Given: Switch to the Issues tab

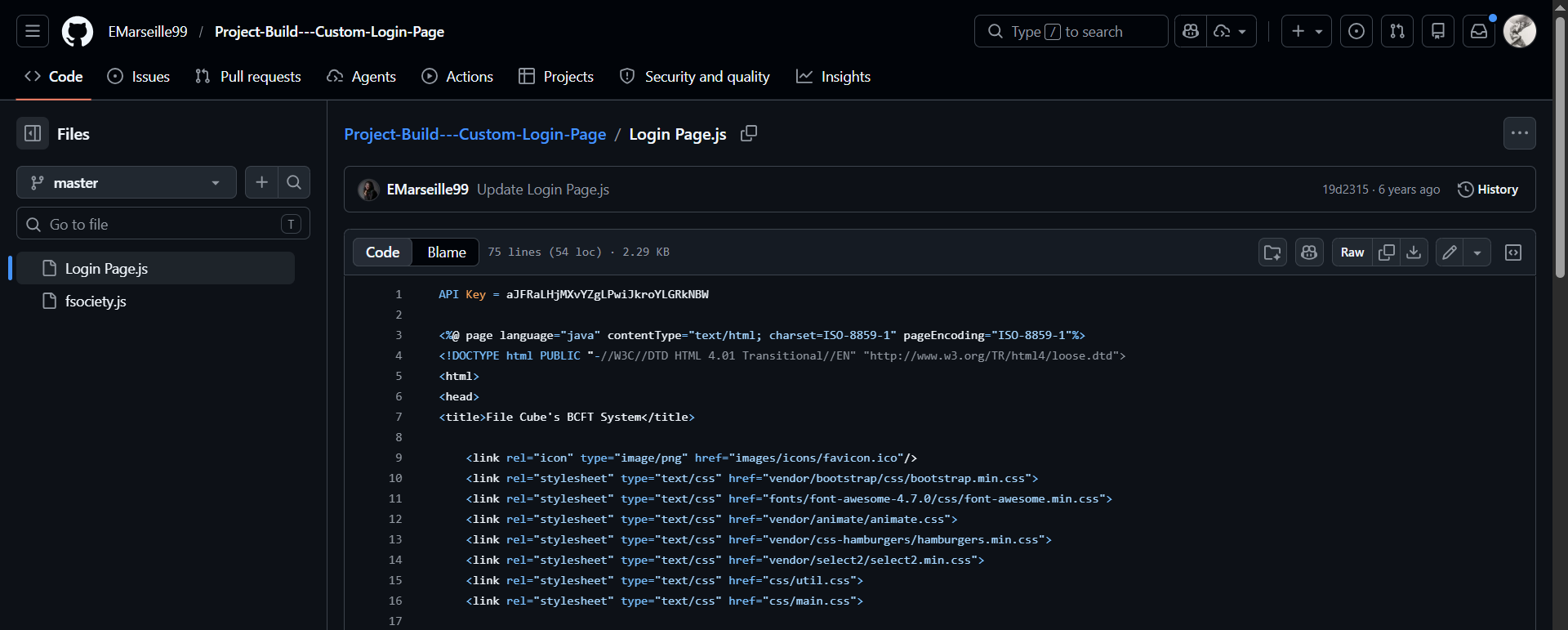Looking at the screenshot, I should 139,76.
